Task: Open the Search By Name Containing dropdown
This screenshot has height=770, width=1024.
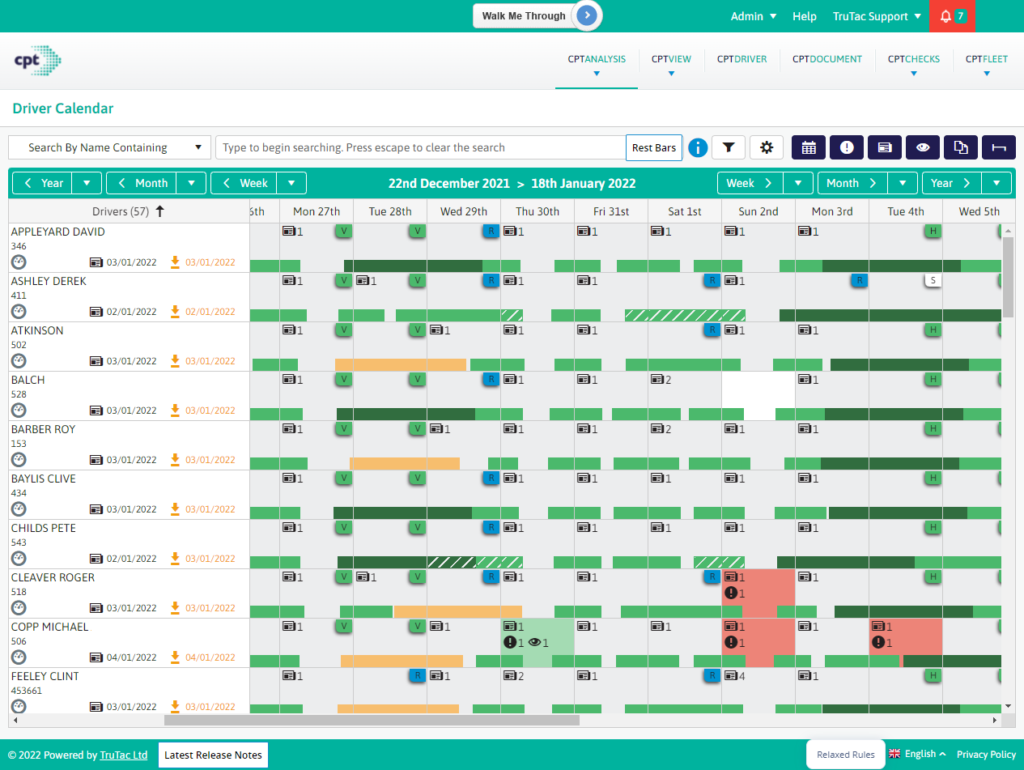Action: coord(109,147)
